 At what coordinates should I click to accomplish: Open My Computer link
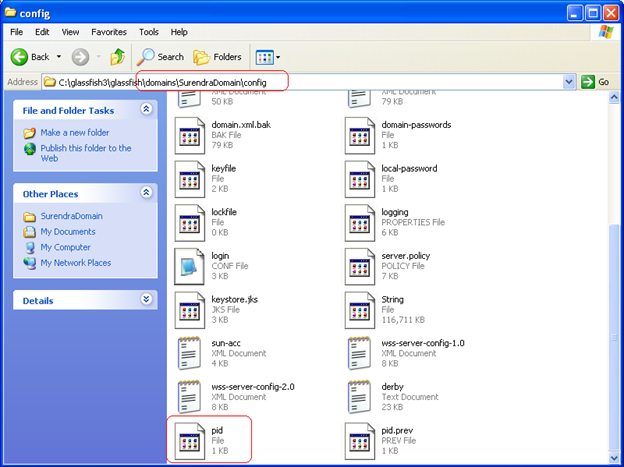(x=65, y=247)
